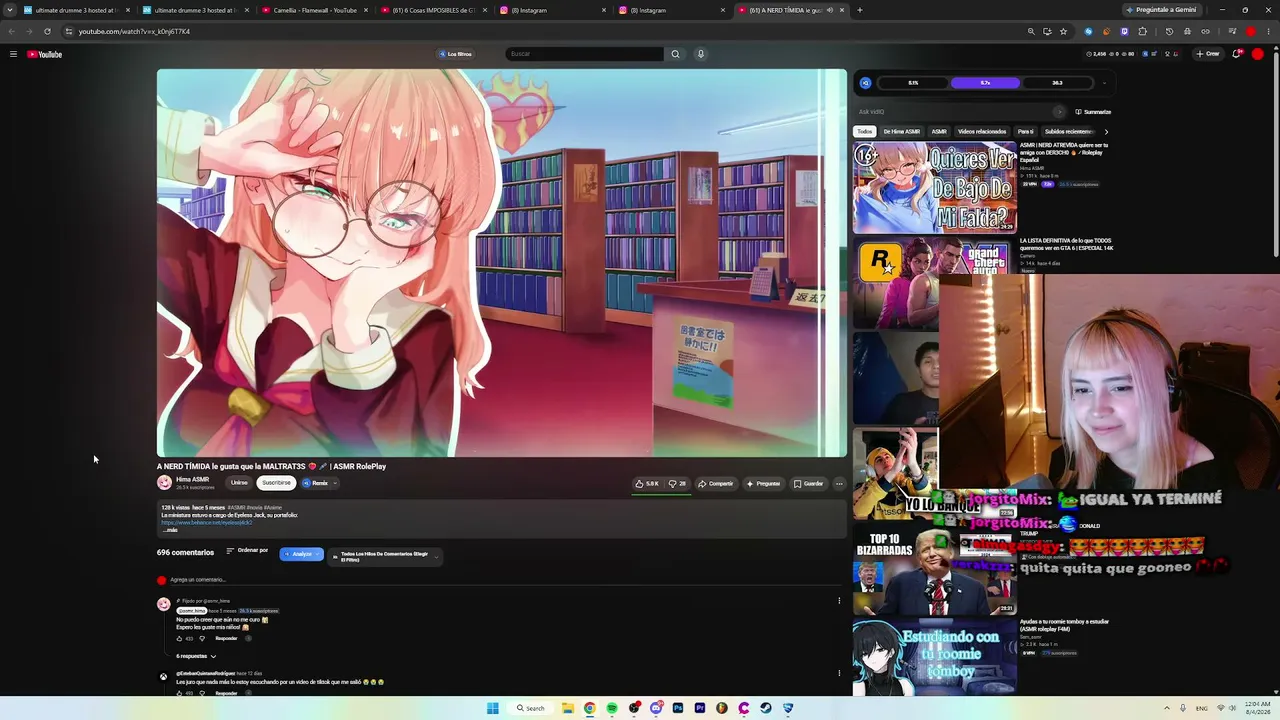1280x720 pixels.
Task: Select the 'Videos relacionados' filter chip
Action: pyautogui.click(x=982, y=132)
